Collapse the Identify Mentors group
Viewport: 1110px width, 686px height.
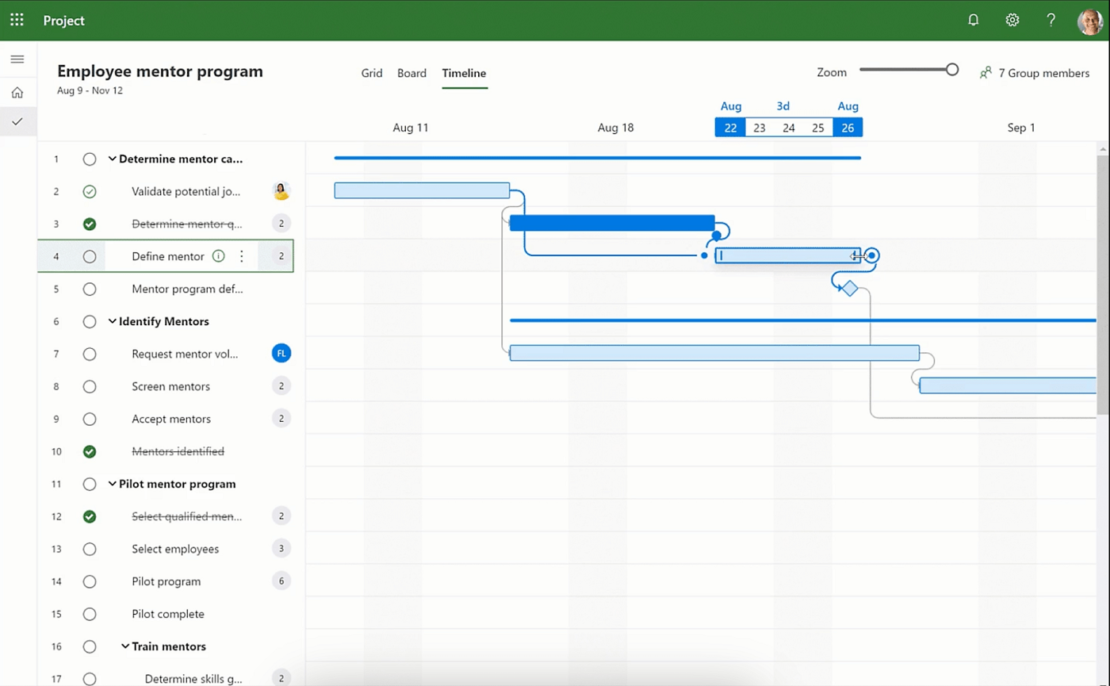tap(111, 321)
